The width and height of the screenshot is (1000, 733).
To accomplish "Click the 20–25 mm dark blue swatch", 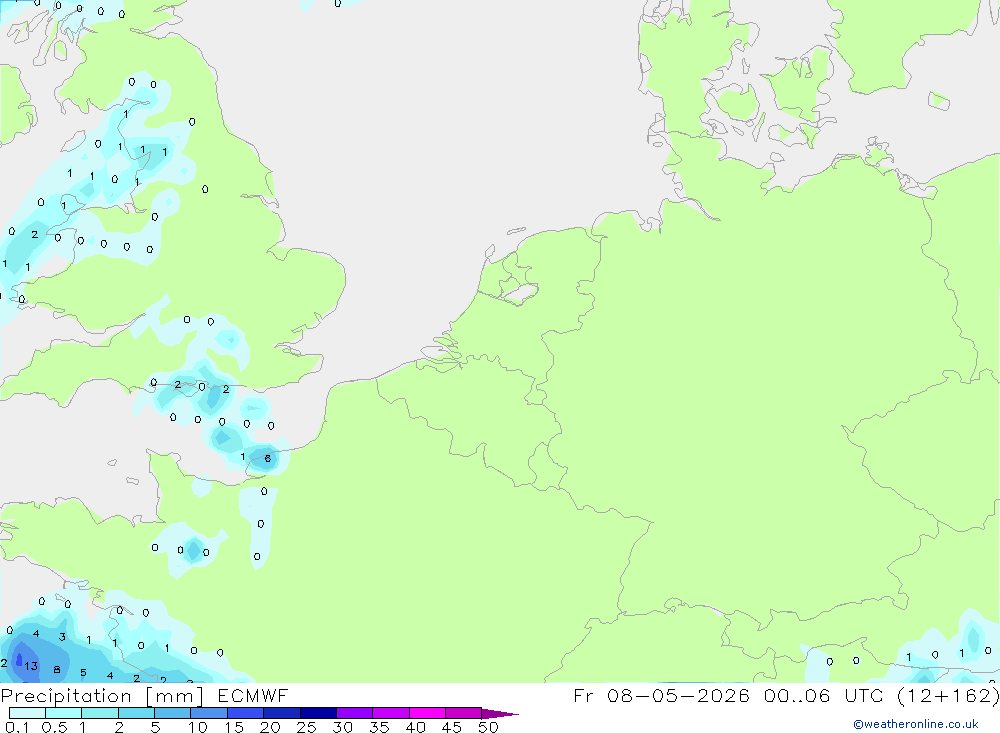I will tap(282, 713).
